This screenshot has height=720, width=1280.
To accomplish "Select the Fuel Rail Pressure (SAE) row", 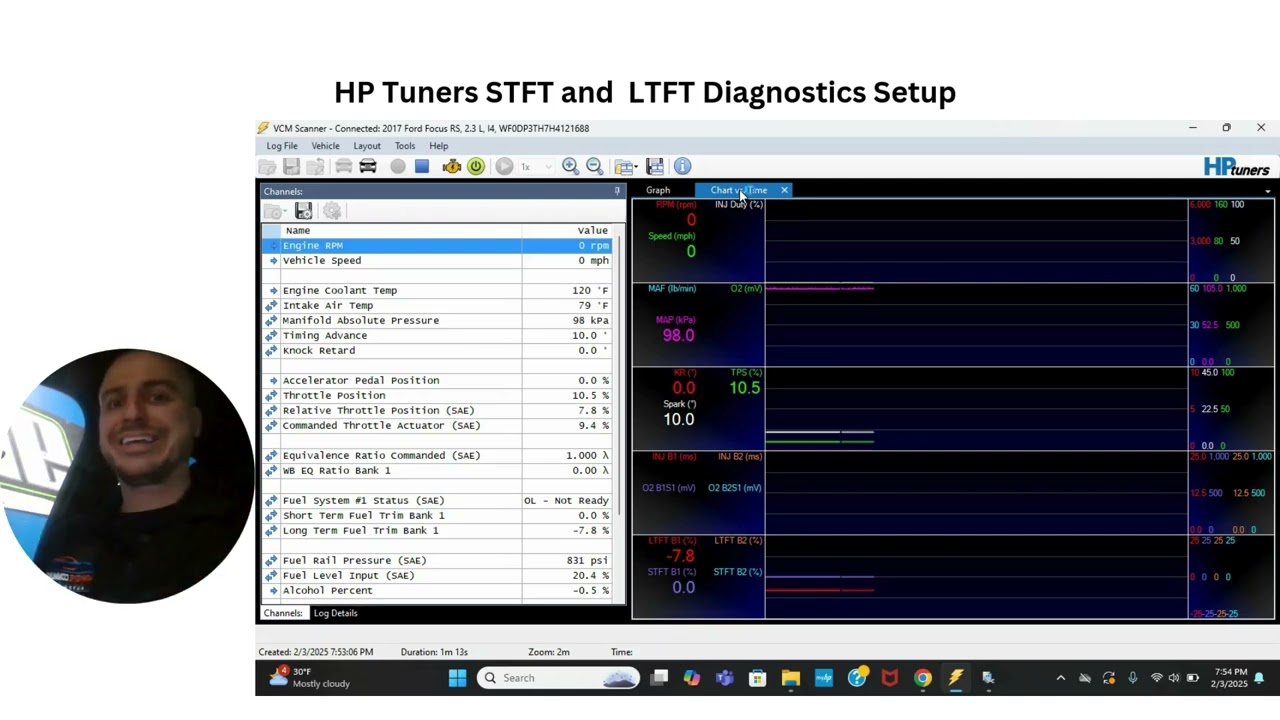I will tap(438, 560).
